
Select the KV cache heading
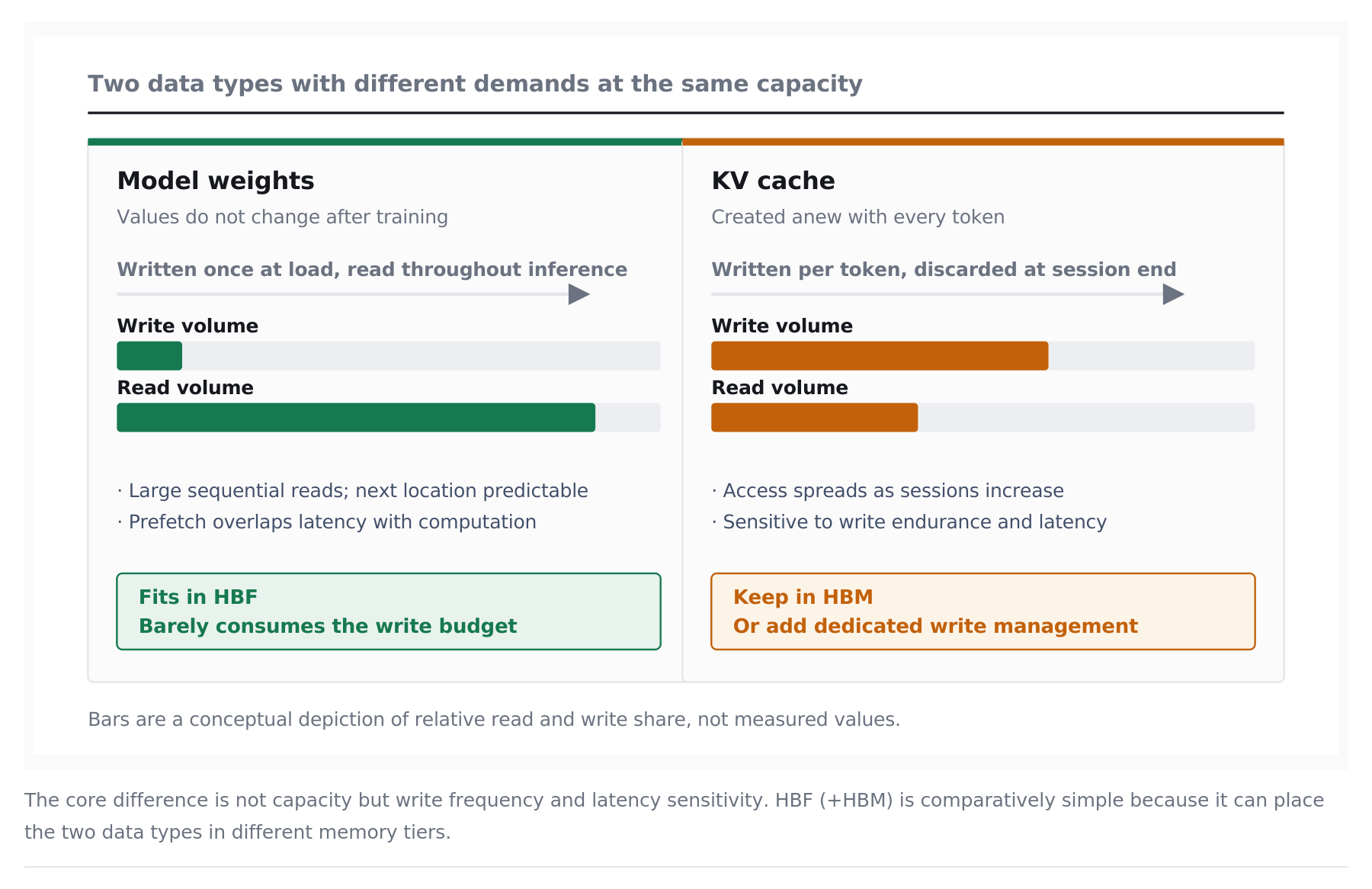pyautogui.click(x=773, y=181)
